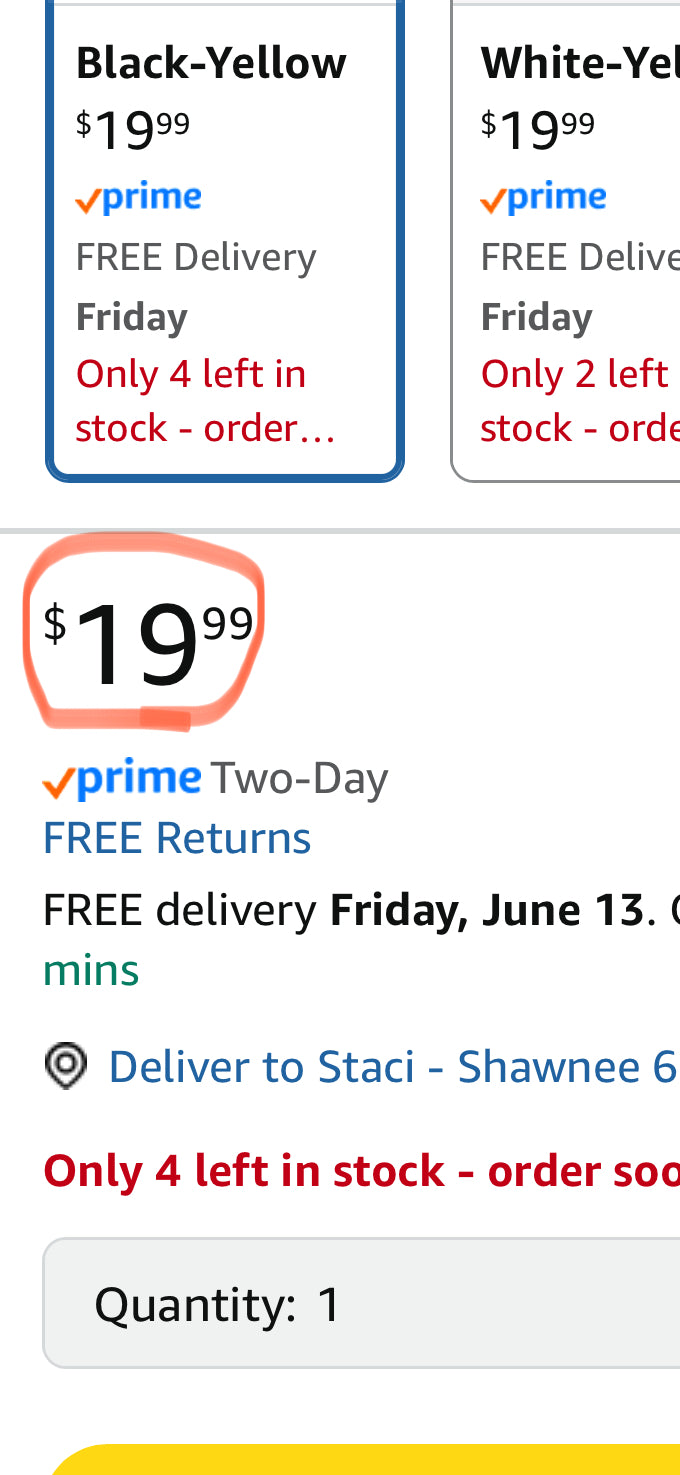The width and height of the screenshot is (680, 1475).
Task: Tap 'FREE Delivery' text in Black-Yellow card
Action: 196,257
